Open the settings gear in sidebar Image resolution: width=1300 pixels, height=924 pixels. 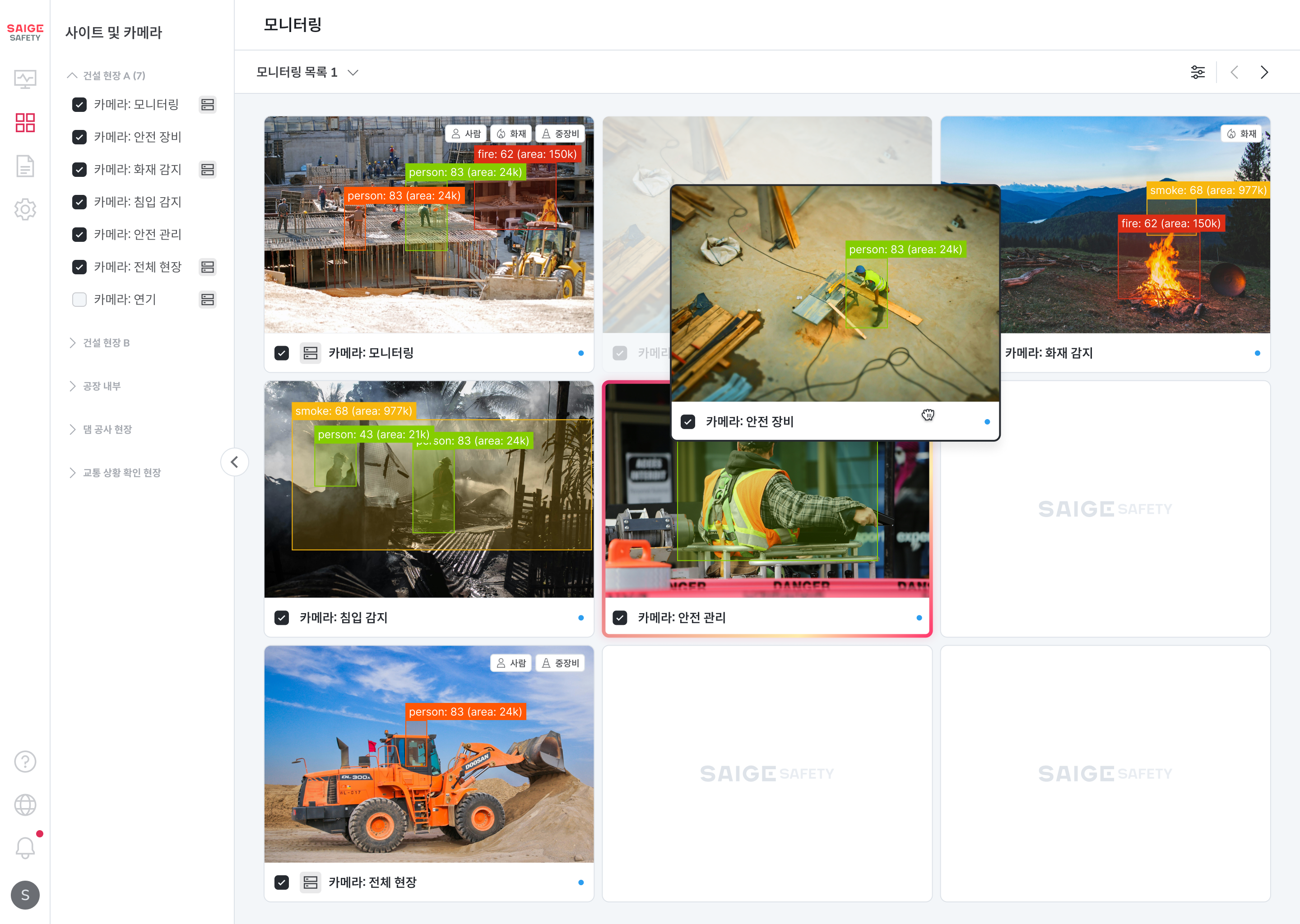tap(25, 209)
